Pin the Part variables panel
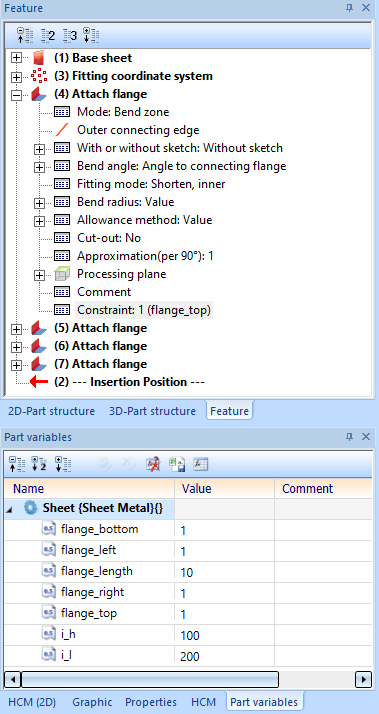The width and height of the screenshot is (379, 714). point(349,437)
